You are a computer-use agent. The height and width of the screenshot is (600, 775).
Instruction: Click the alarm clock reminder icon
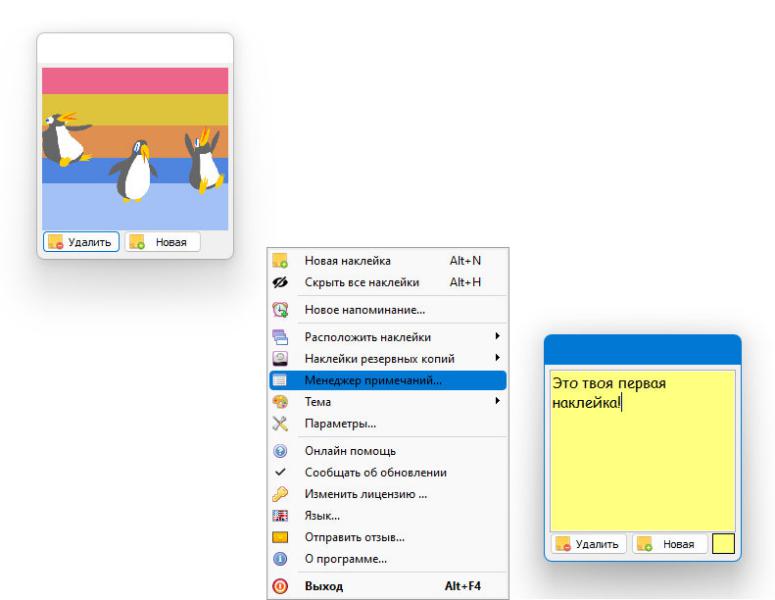[280, 310]
